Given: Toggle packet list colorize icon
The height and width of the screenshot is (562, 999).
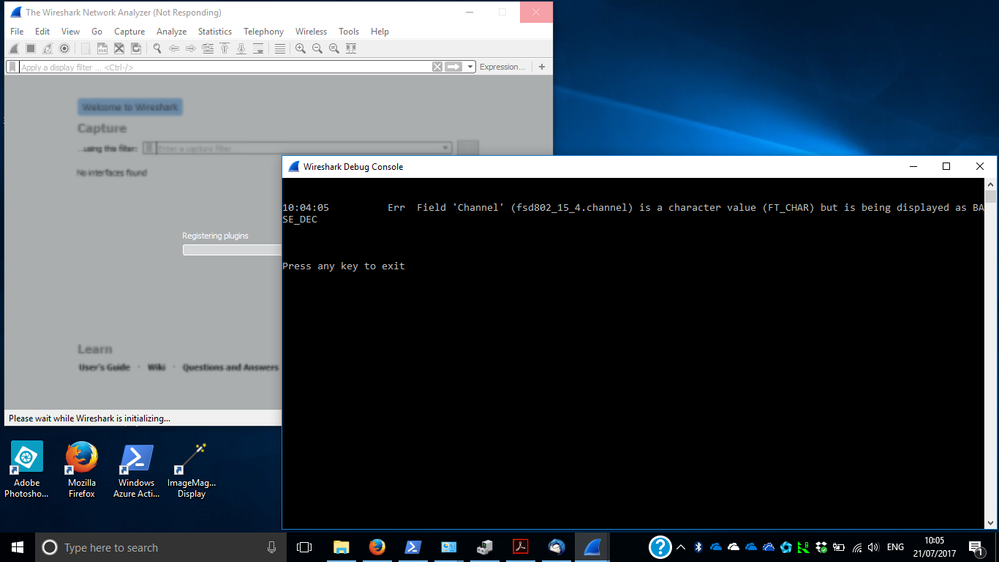Looking at the screenshot, I should click(280, 48).
